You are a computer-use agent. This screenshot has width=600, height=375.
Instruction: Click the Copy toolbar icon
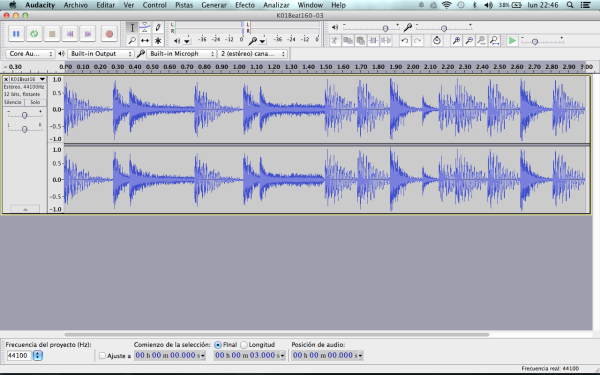[x=348, y=41]
